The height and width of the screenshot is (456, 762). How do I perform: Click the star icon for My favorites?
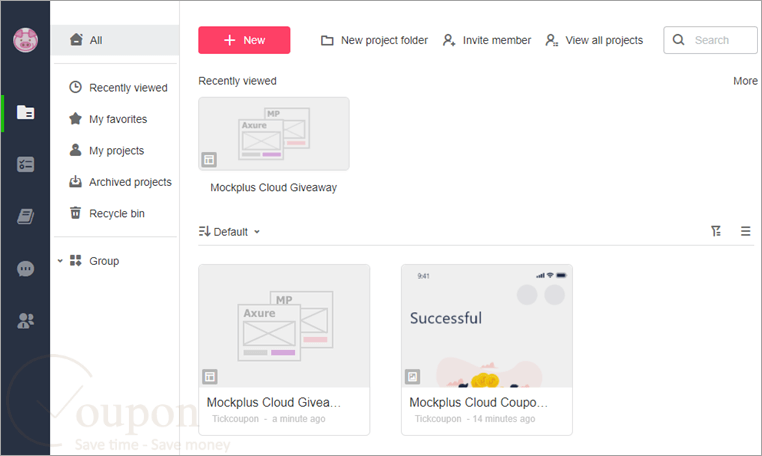tap(75, 119)
